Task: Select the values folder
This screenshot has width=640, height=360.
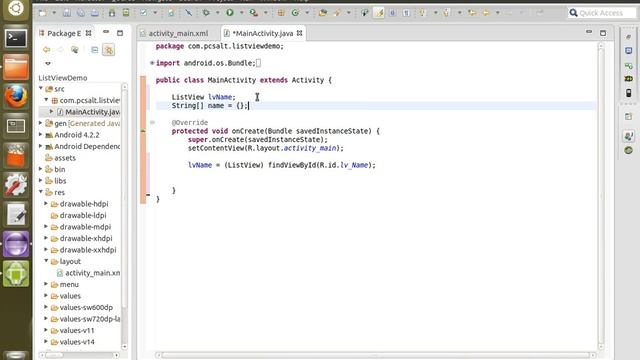Action: point(66,296)
